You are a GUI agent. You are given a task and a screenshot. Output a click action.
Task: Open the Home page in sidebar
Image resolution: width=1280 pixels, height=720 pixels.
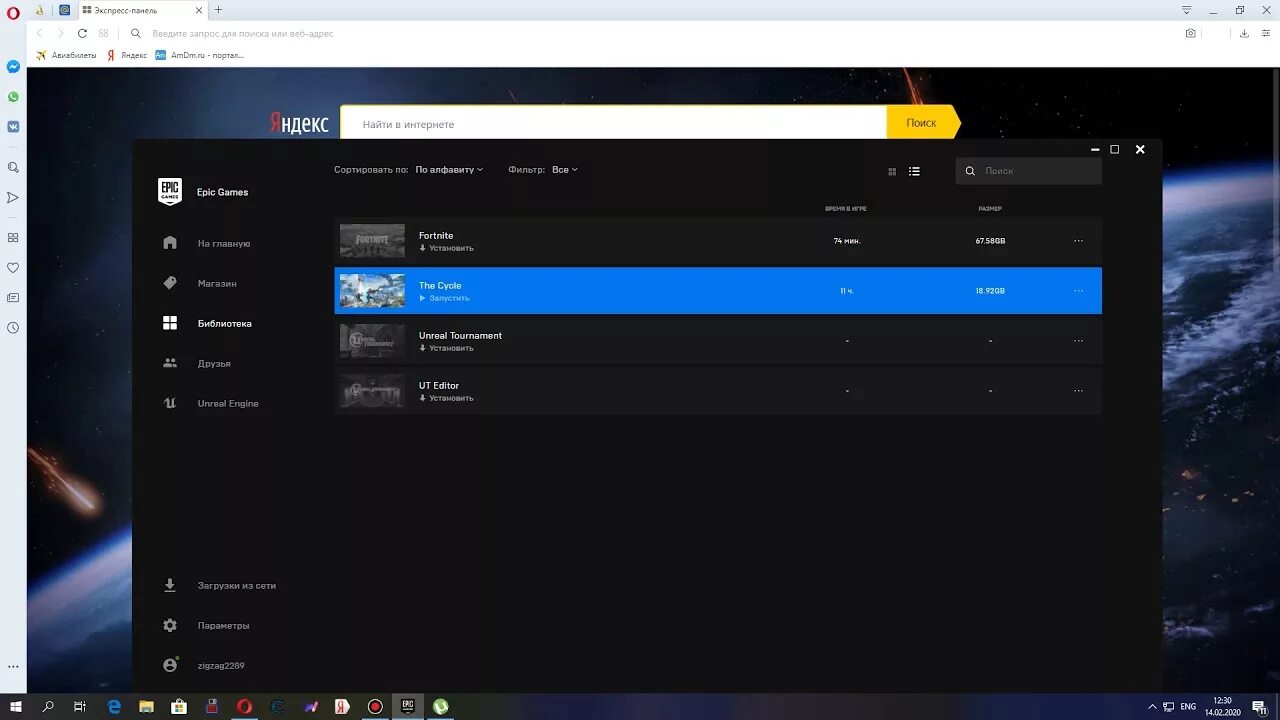pyautogui.click(x=207, y=243)
